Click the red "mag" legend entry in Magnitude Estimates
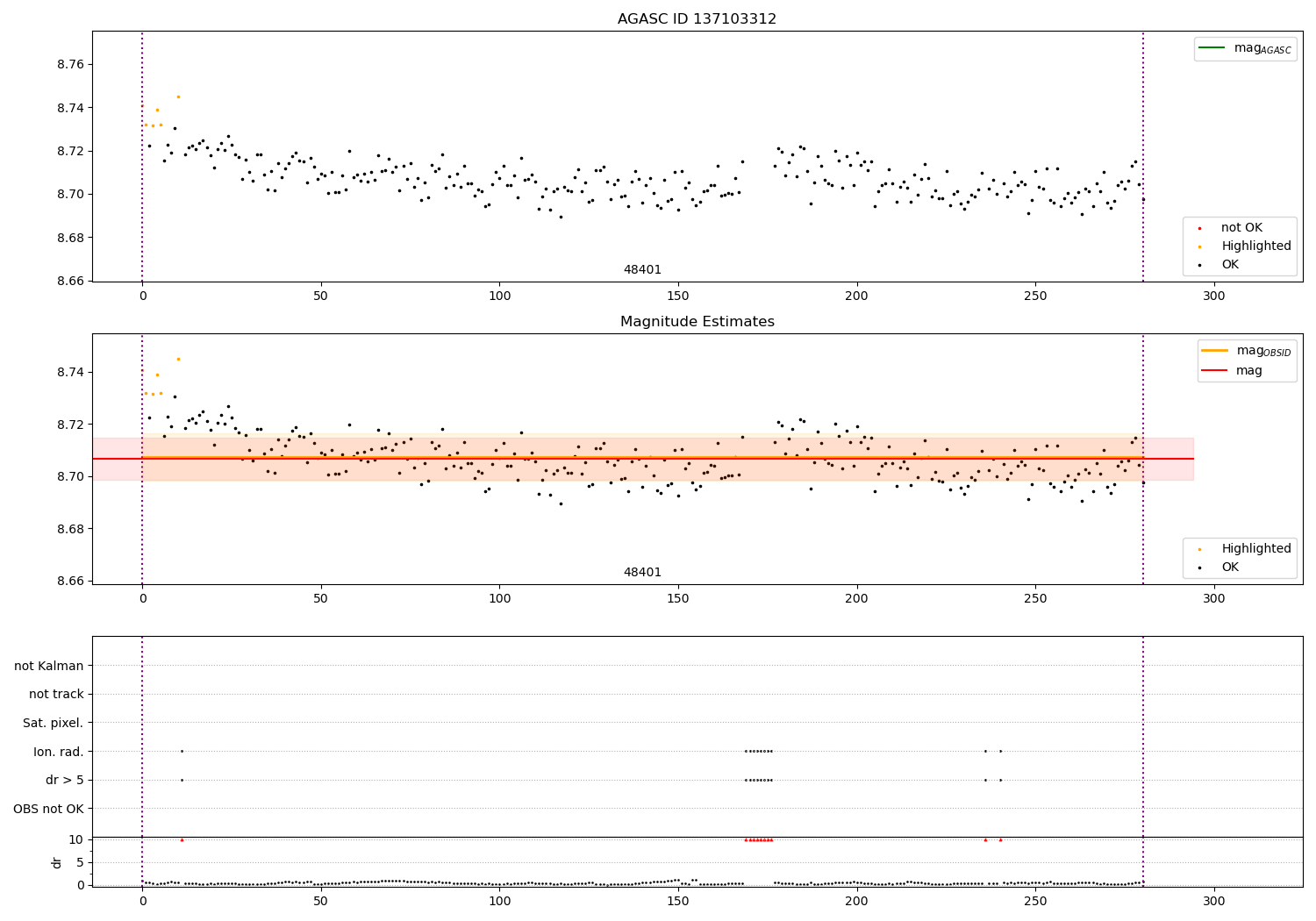1316x921 pixels. pos(1232,371)
